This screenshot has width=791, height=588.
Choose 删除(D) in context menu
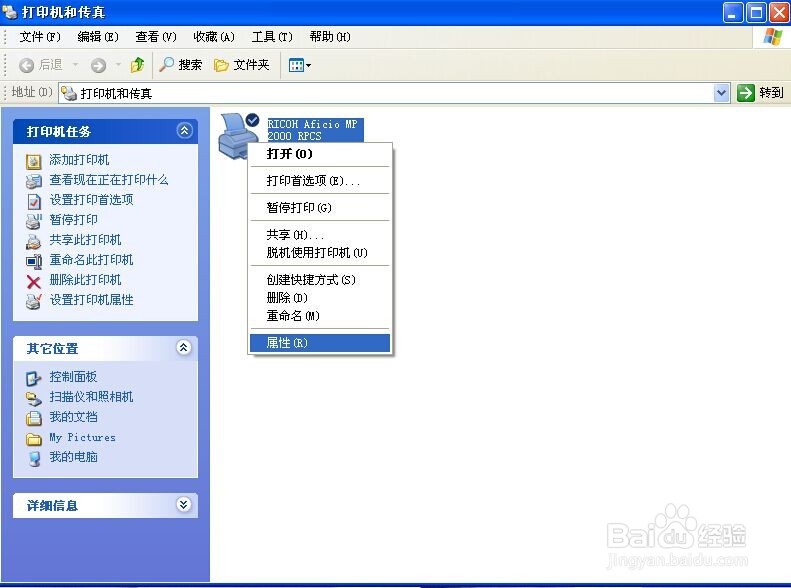[320, 298]
